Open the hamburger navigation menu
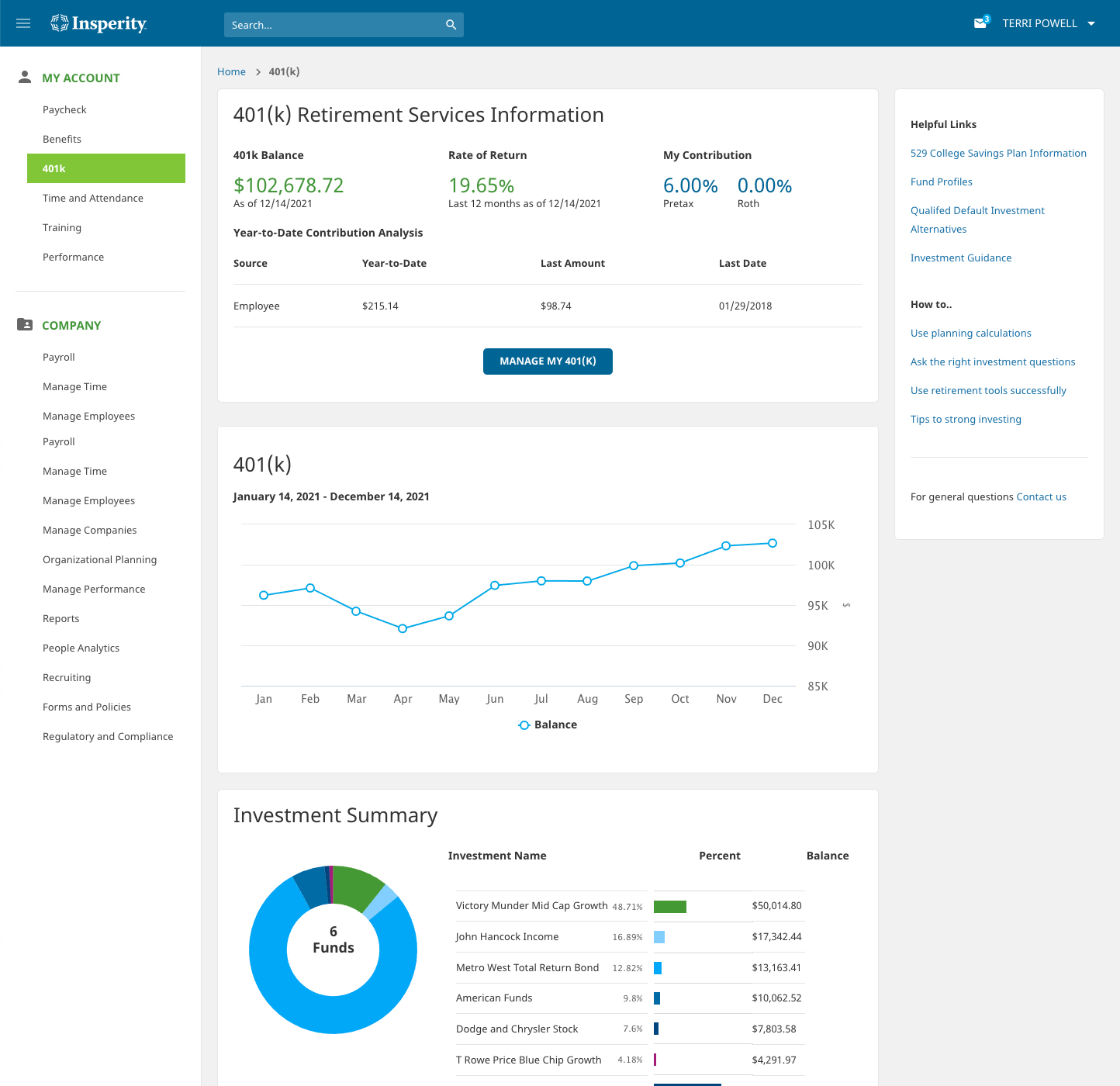The height and width of the screenshot is (1086, 1120). 23,23
